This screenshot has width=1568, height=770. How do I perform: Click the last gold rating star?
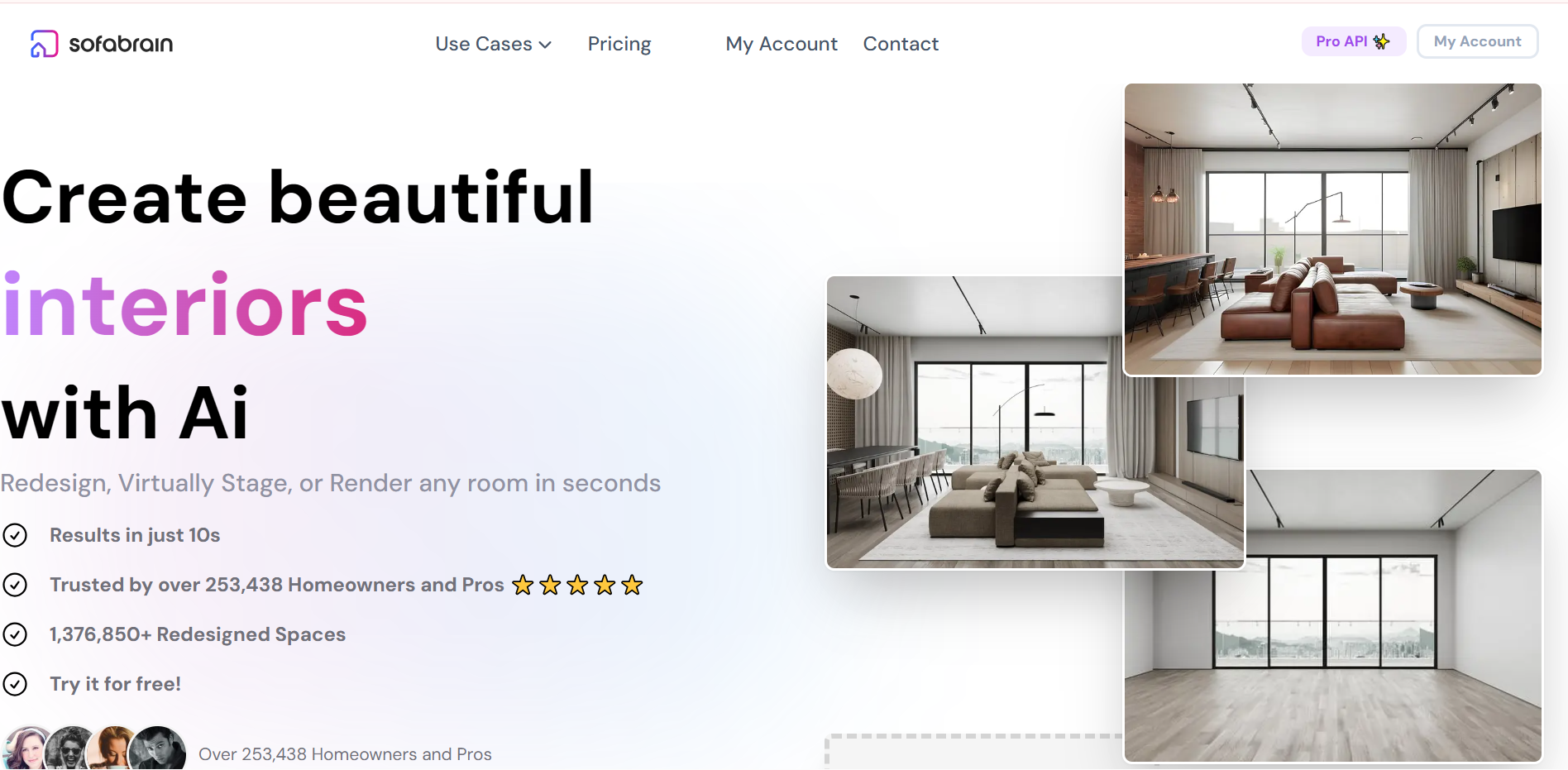click(x=632, y=585)
